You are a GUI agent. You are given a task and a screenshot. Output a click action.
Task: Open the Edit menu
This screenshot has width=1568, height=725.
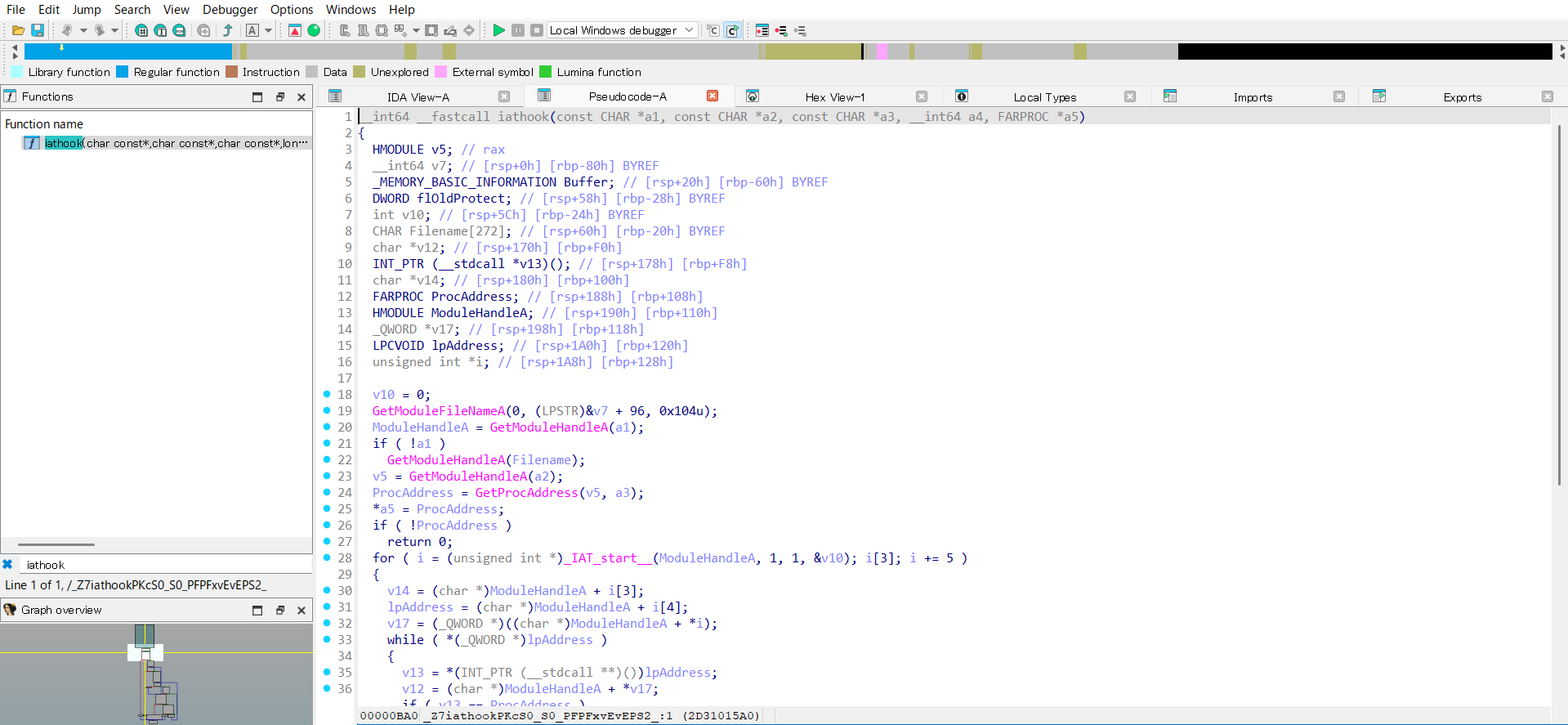[x=49, y=9]
